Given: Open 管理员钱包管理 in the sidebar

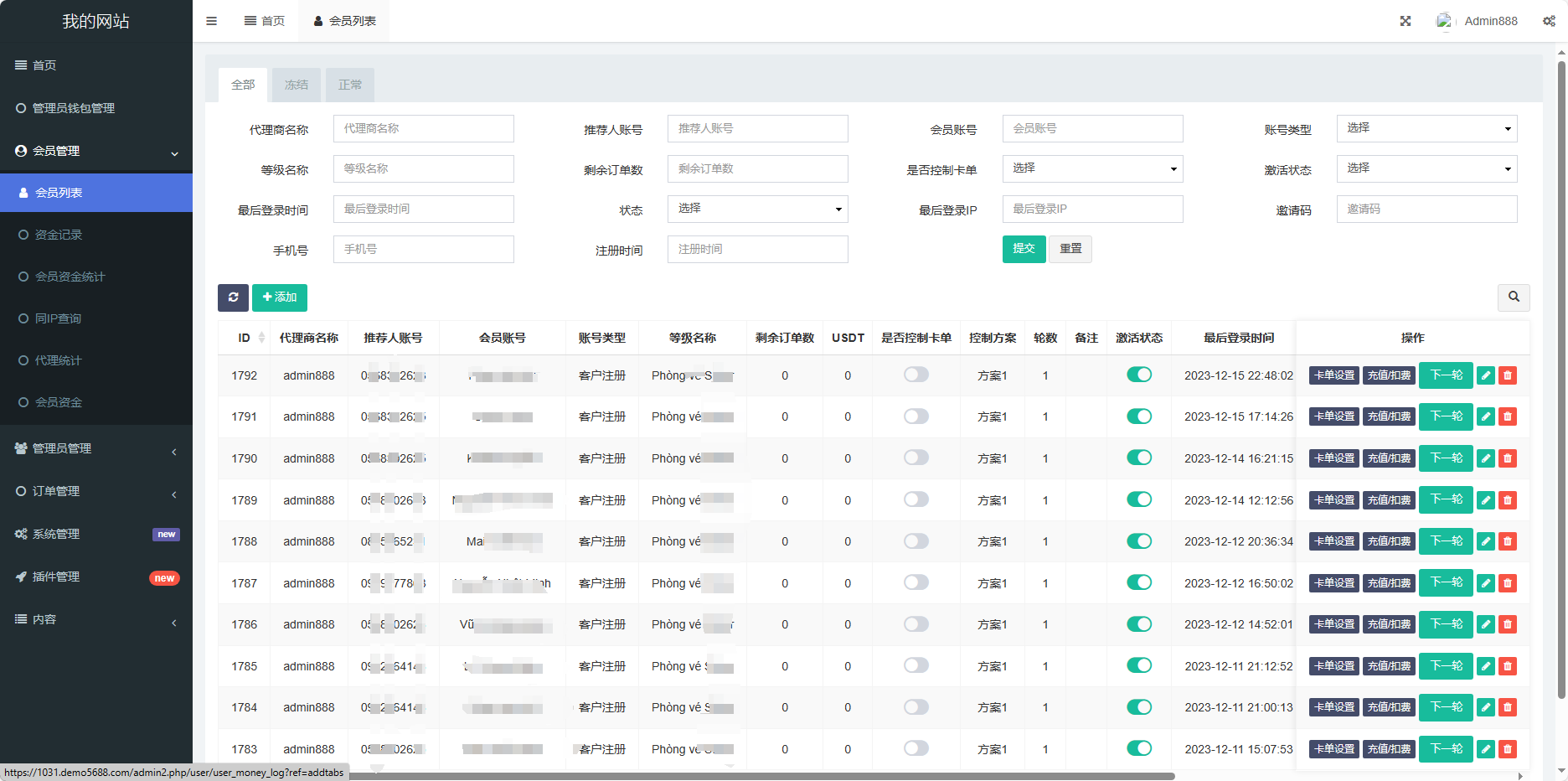Looking at the screenshot, I should (x=96, y=108).
